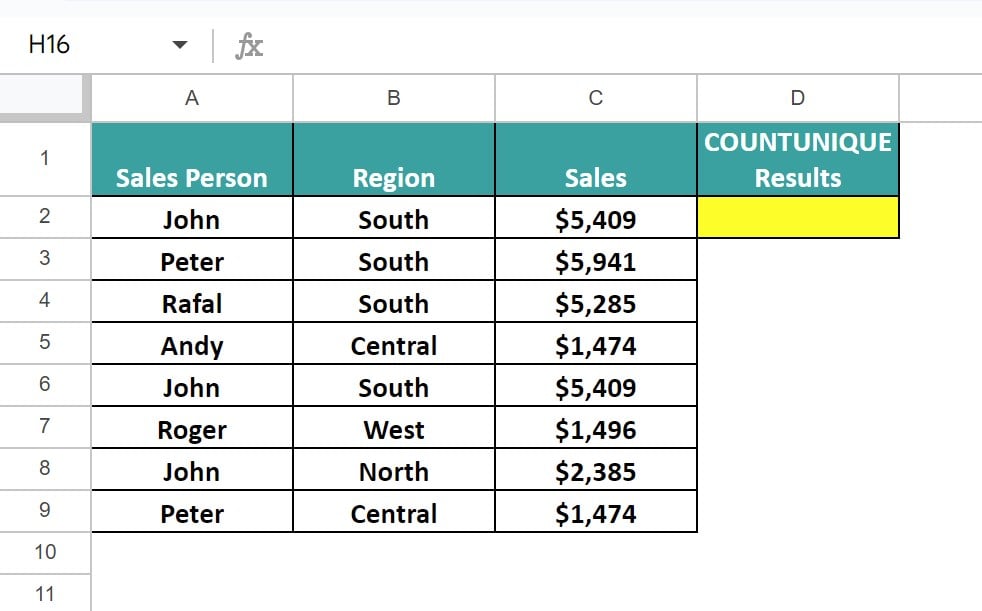Select row 4 header
This screenshot has width=982, height=611.
click(x=45, y=300)
